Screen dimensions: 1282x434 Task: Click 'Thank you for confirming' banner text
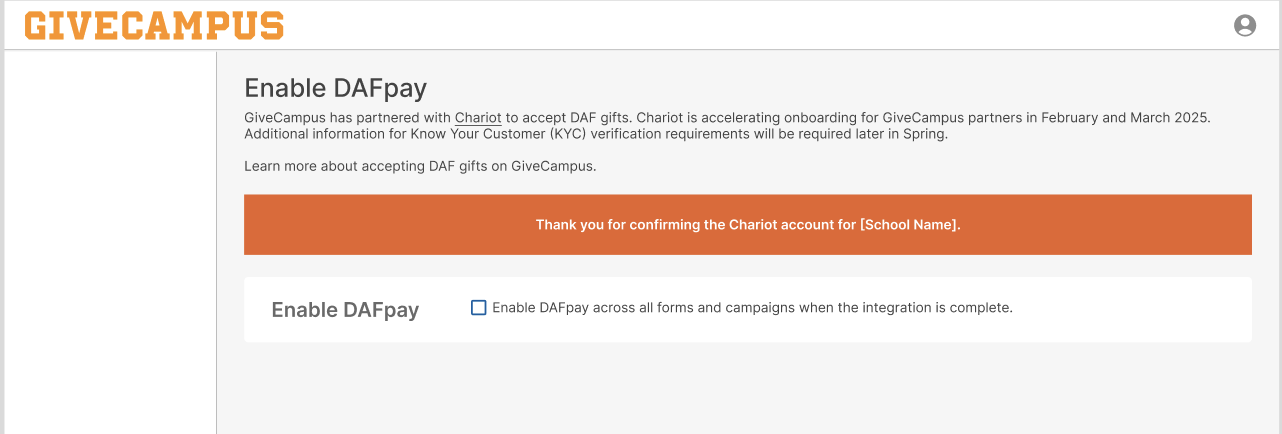click(617, 225)
